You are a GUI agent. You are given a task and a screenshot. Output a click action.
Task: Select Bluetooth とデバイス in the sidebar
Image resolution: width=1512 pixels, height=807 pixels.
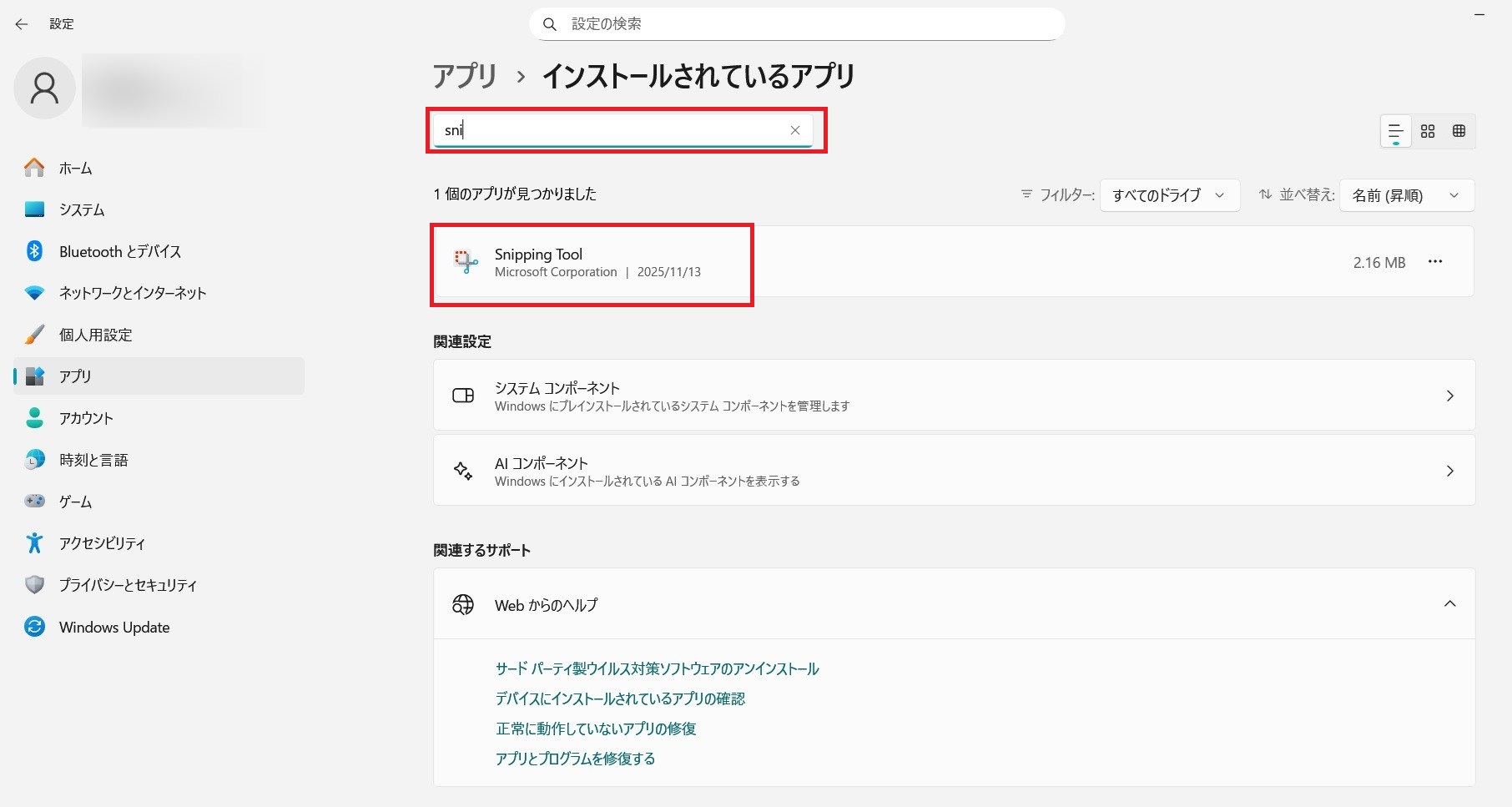tap(119, 251)
